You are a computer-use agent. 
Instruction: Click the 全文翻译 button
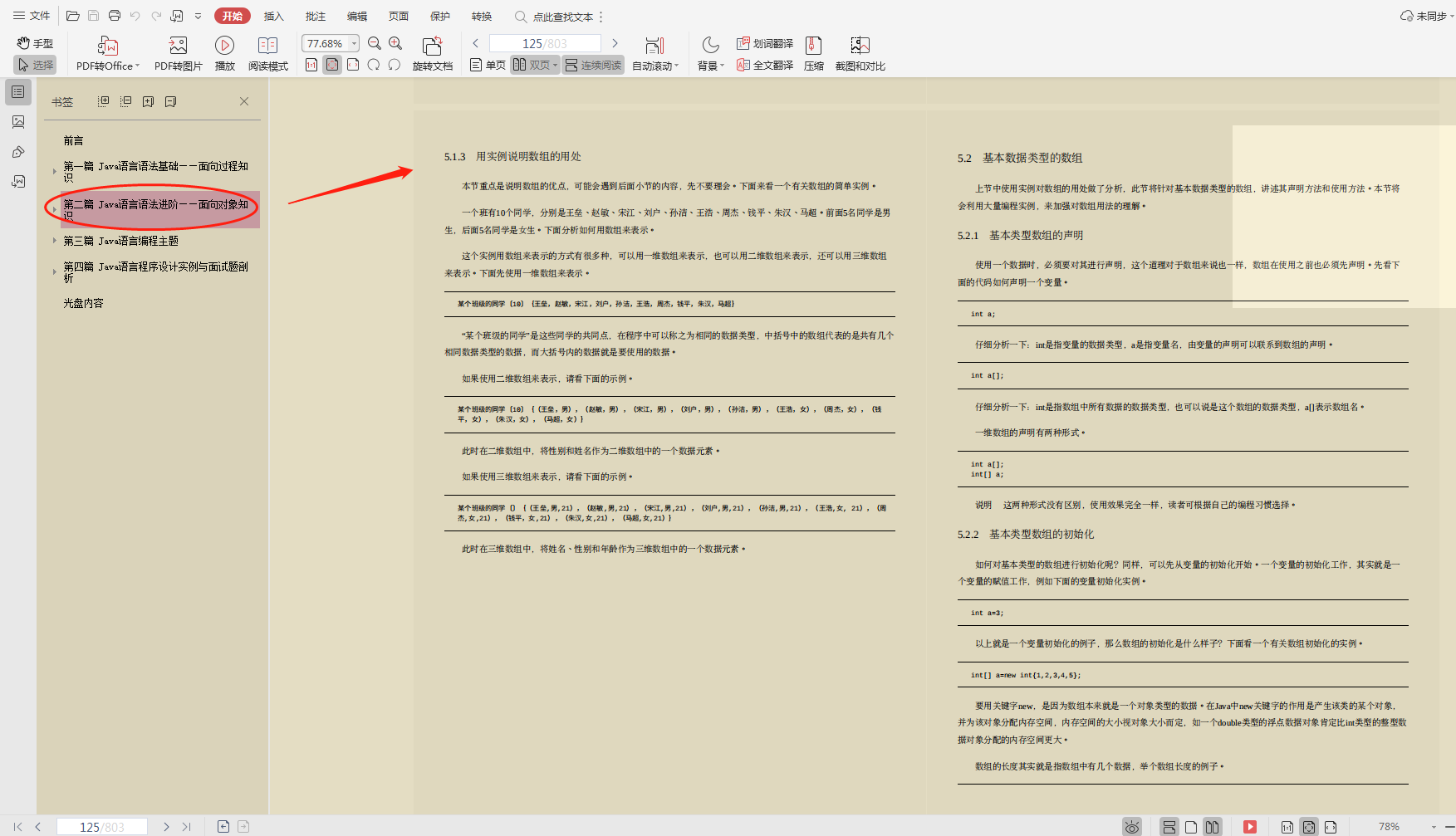coord(765,65)
